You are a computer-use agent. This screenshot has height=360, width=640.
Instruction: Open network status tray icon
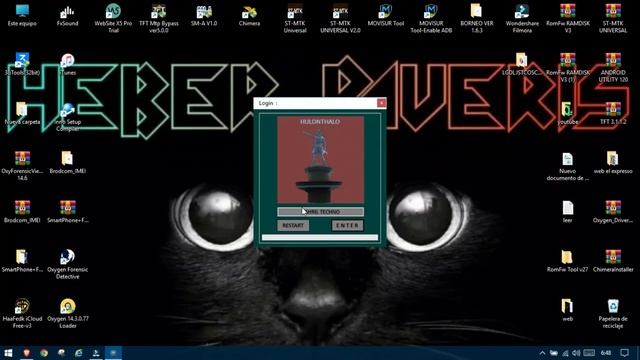point(565,353)
